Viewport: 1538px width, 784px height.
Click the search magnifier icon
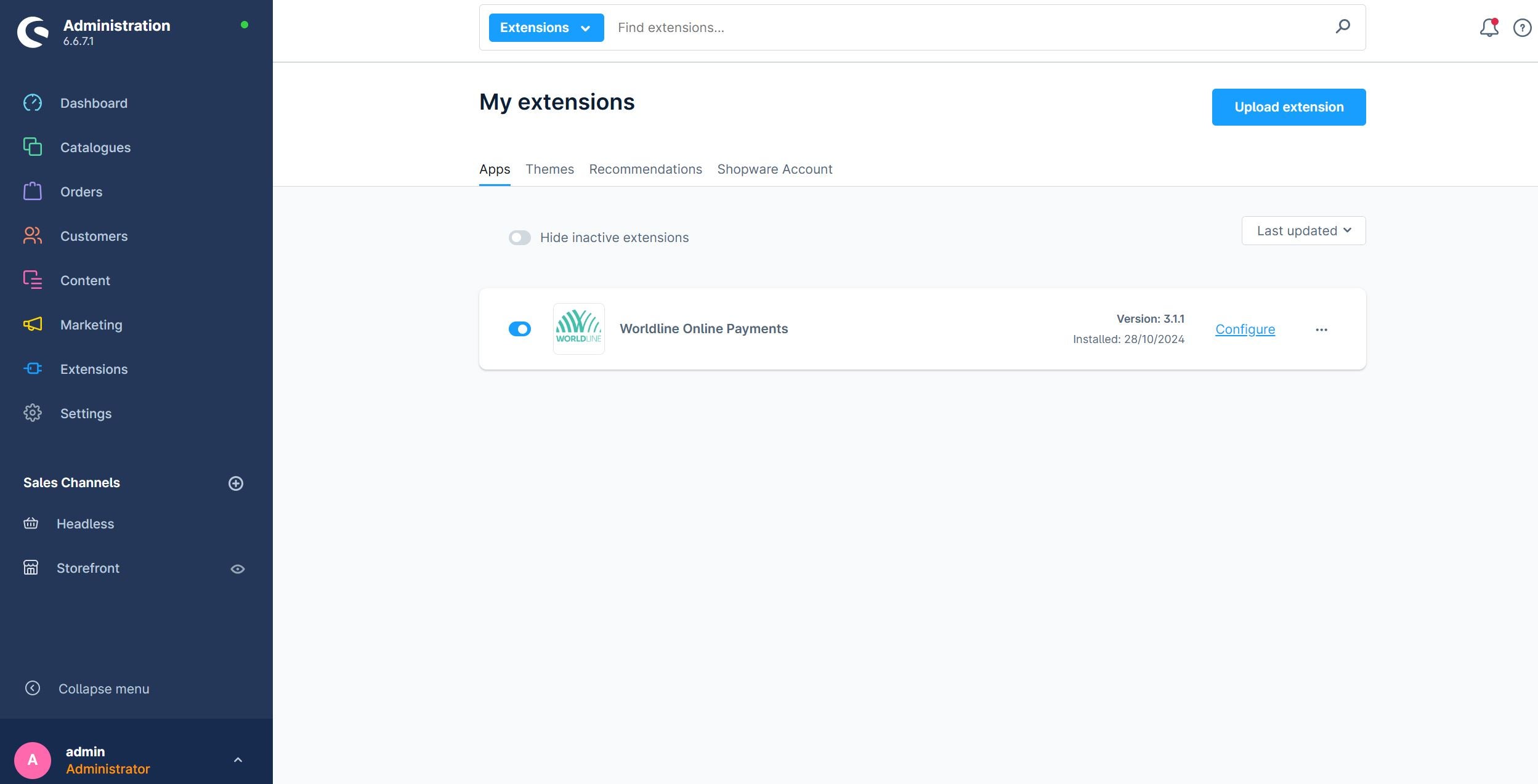(1342, 26)
